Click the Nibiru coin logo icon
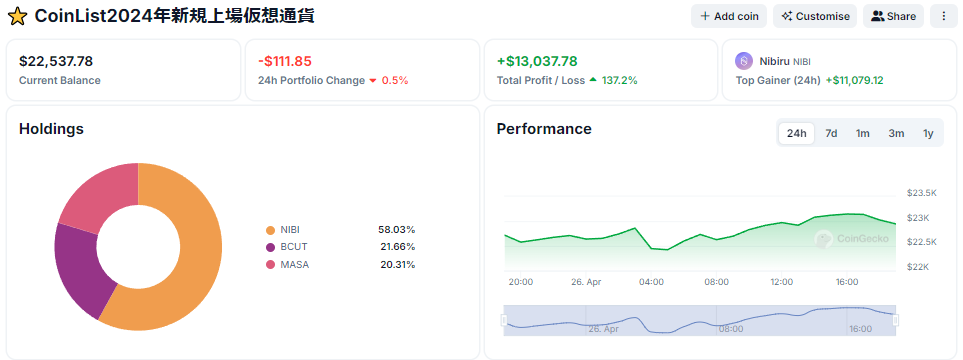 [x=744, y=61]
